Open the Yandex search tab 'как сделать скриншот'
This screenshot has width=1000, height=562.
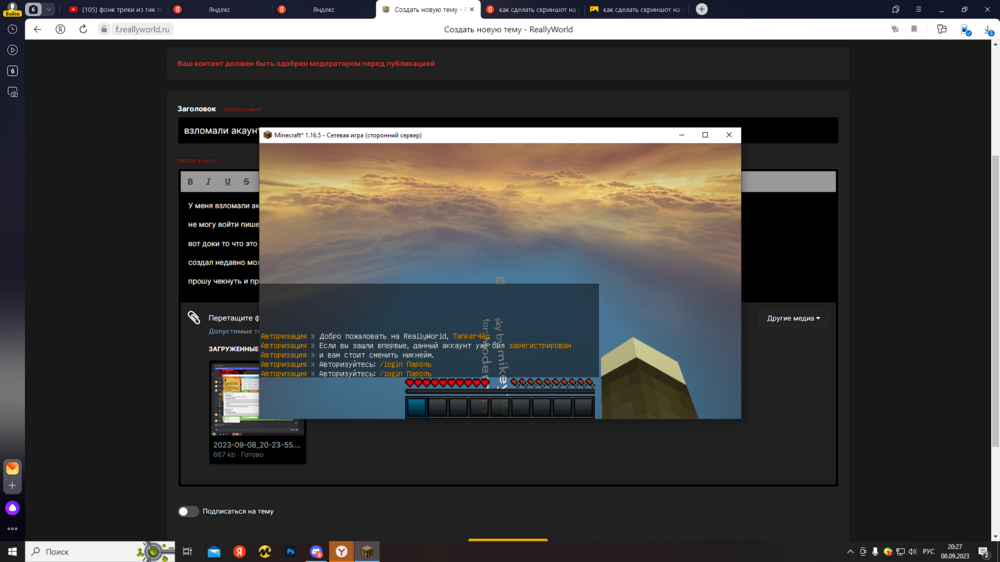coord(532,10)
